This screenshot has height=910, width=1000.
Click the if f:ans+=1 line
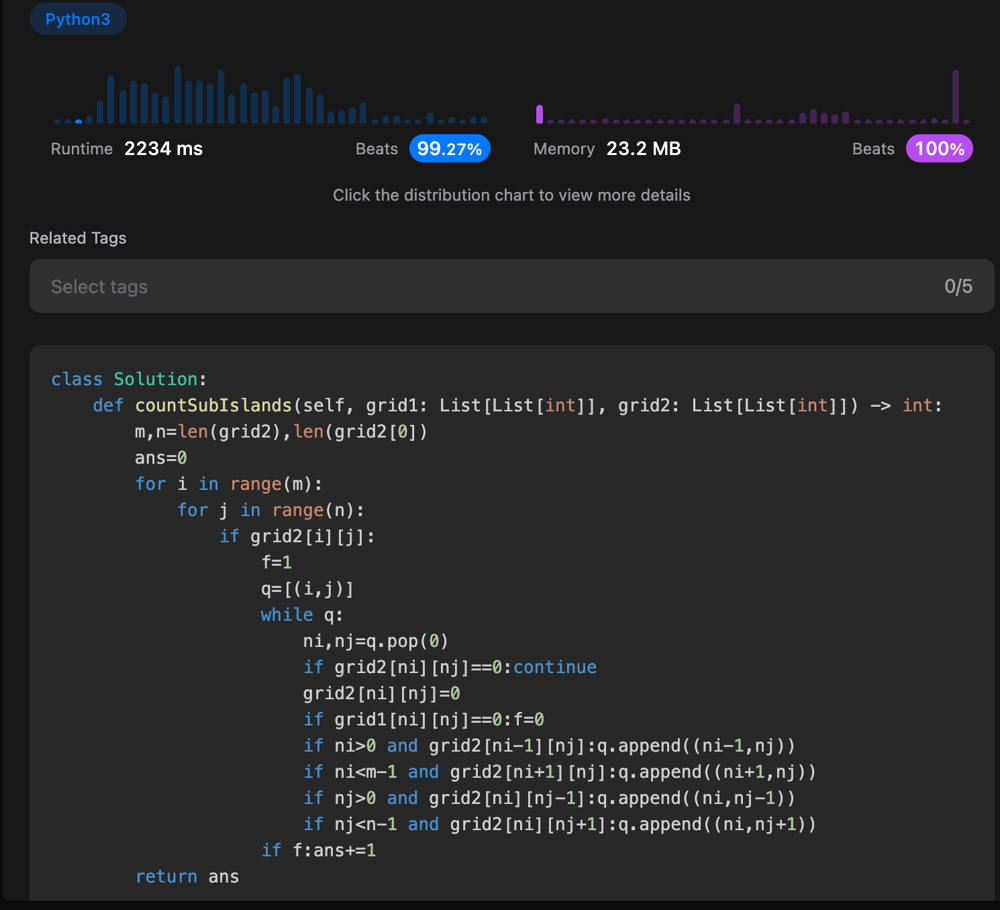[x=318, y=850]
